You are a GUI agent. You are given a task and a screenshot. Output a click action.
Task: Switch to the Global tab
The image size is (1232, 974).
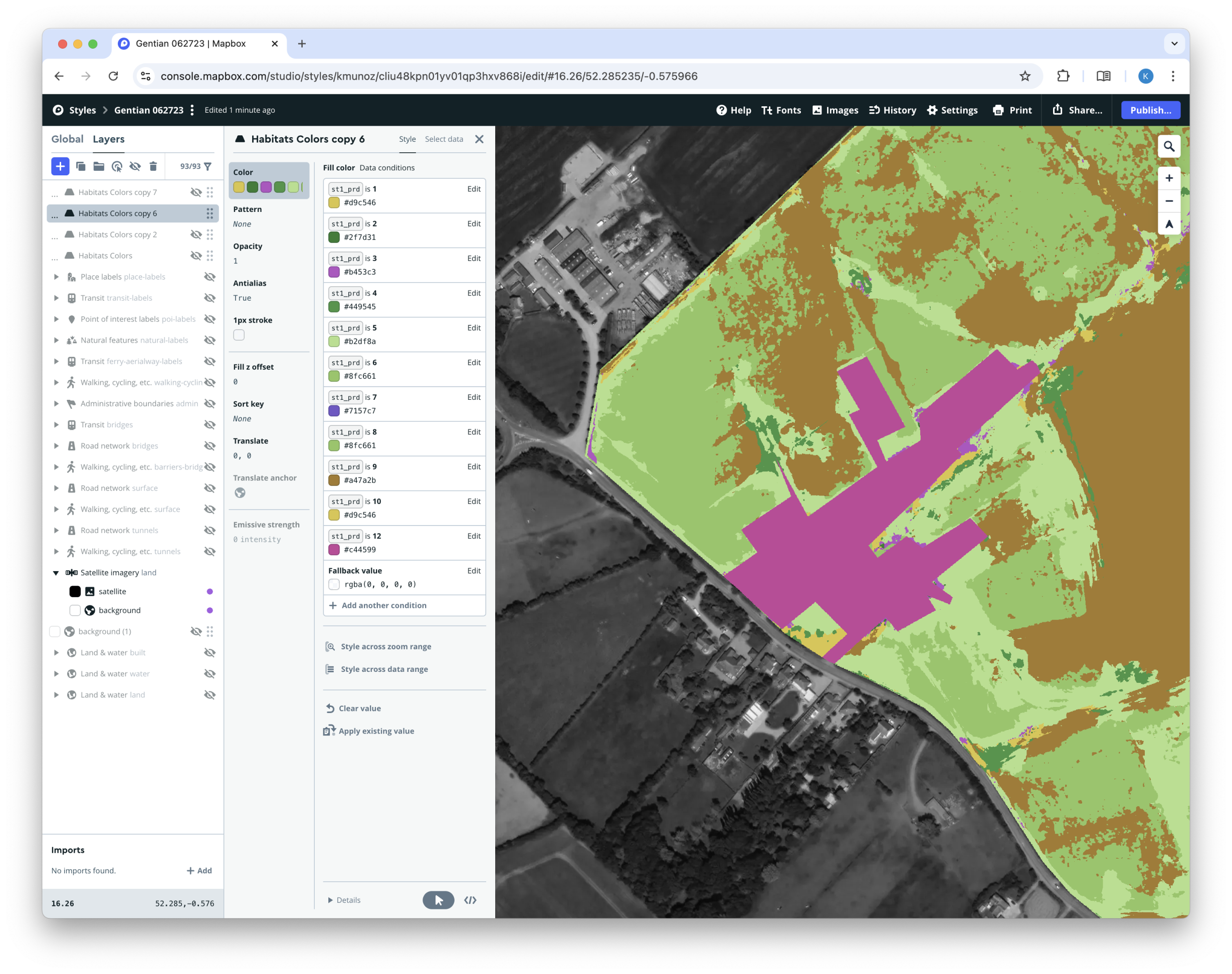coord(67,139)
